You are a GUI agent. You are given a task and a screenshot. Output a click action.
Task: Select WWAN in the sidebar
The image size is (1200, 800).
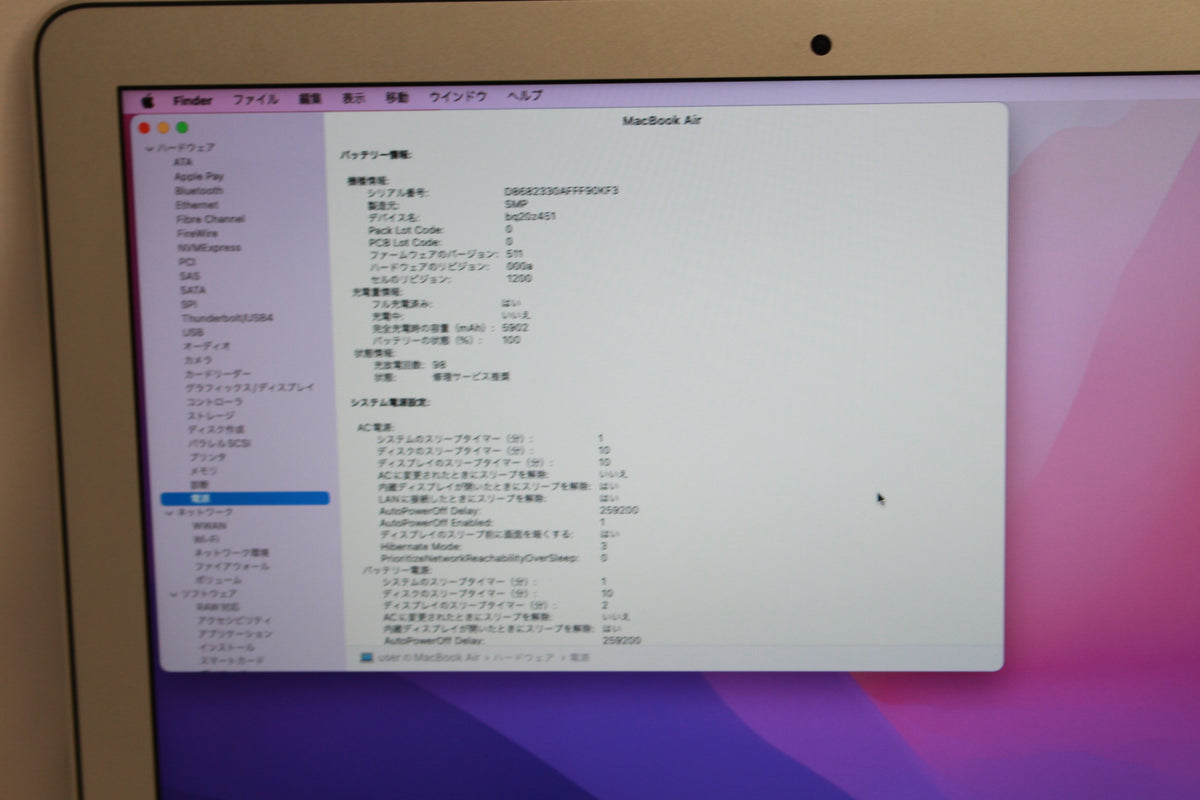[x=209, y=525]
